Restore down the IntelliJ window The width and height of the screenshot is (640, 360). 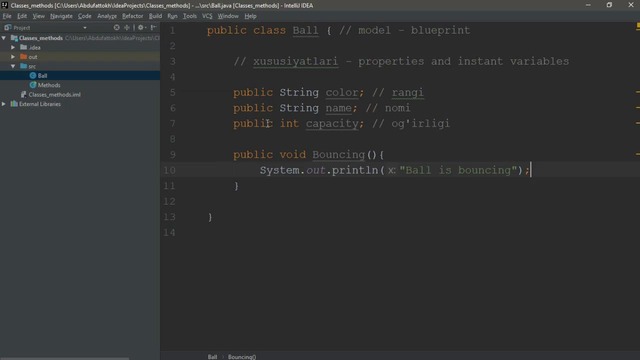[609, 5]
